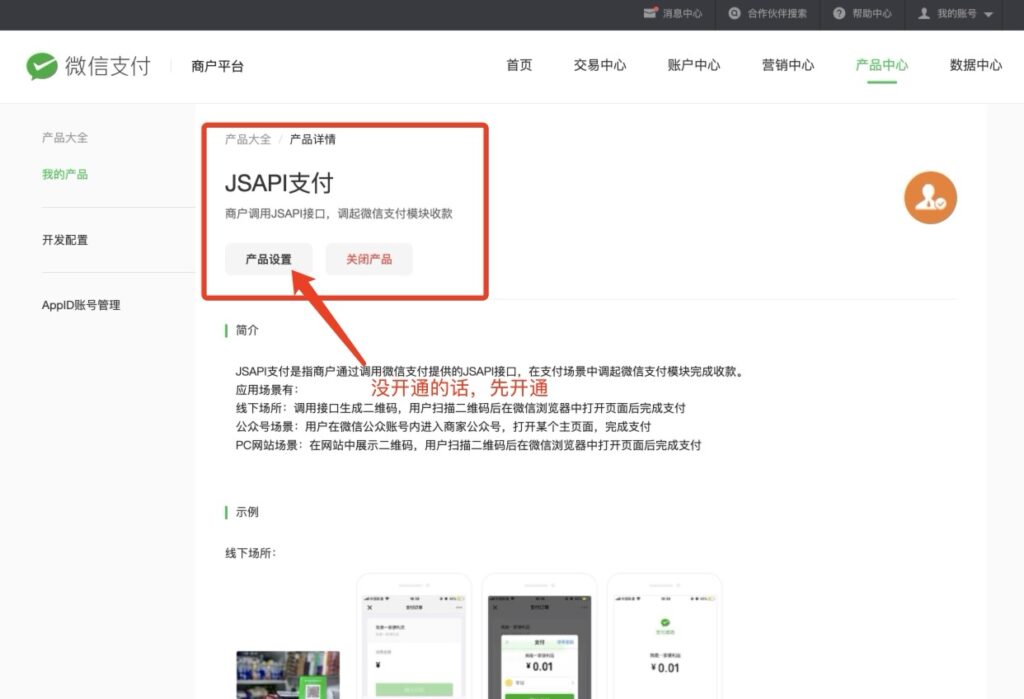Screen dimensions: 1024x699
Task: Select 我的产品 in sidebar
Action: [x=65, y=174]
